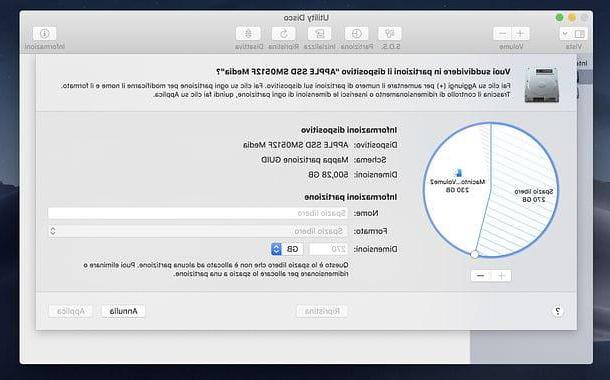The height and width of the screenshot is (380, 610).
Task: Open the help question mark button
Action: [557, 311]
